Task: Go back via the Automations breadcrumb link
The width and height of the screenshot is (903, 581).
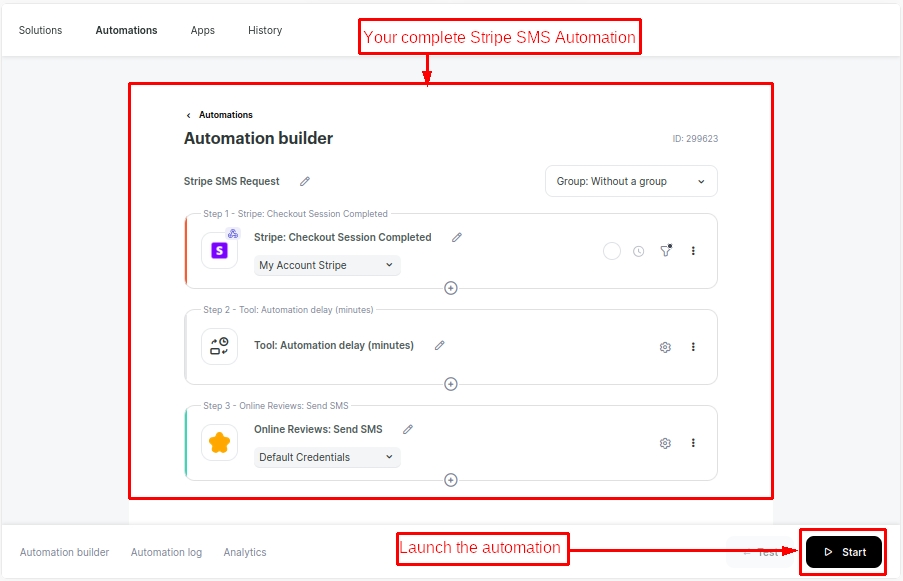Action: 225,115
